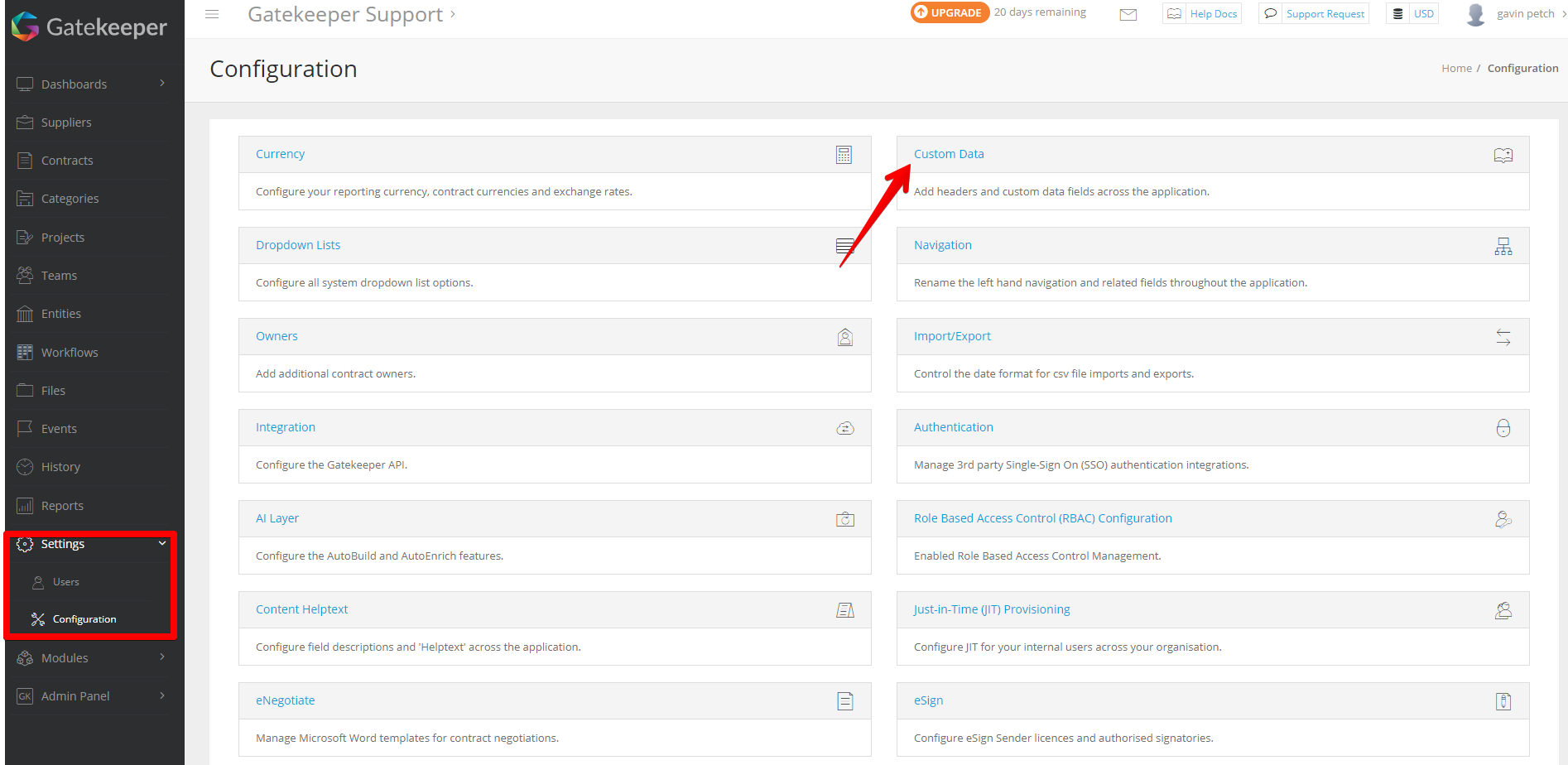The height and width of the screenshot is (765, 1568).
Task: Click the Home breadcrumb link
Action: tap(1456, 69)
